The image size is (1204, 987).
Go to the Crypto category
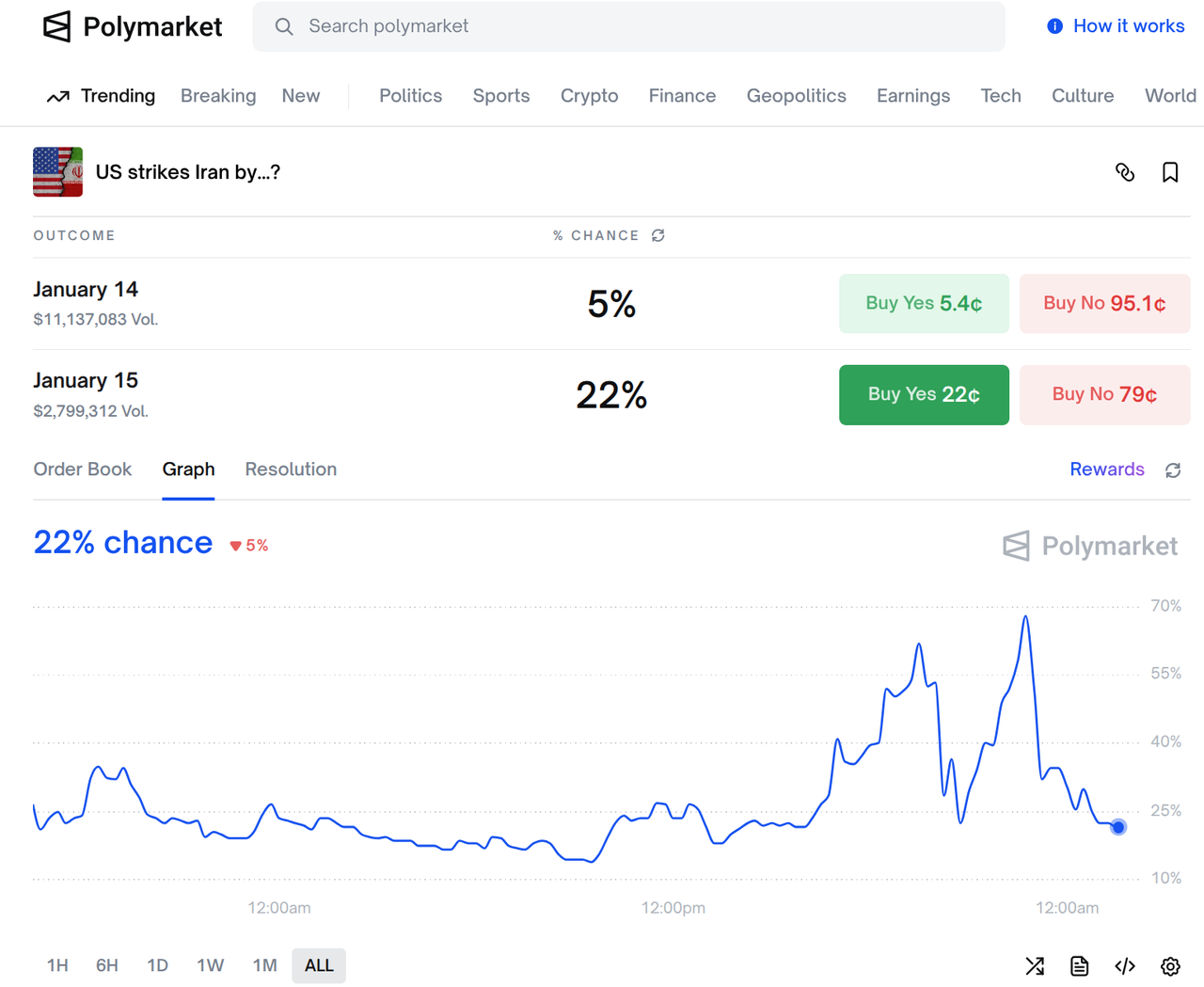[x=590, y=96]
